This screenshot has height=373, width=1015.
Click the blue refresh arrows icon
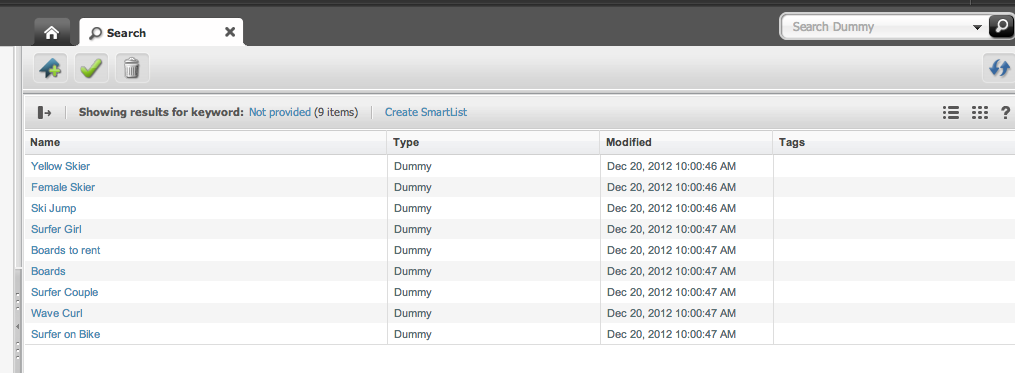999,68
